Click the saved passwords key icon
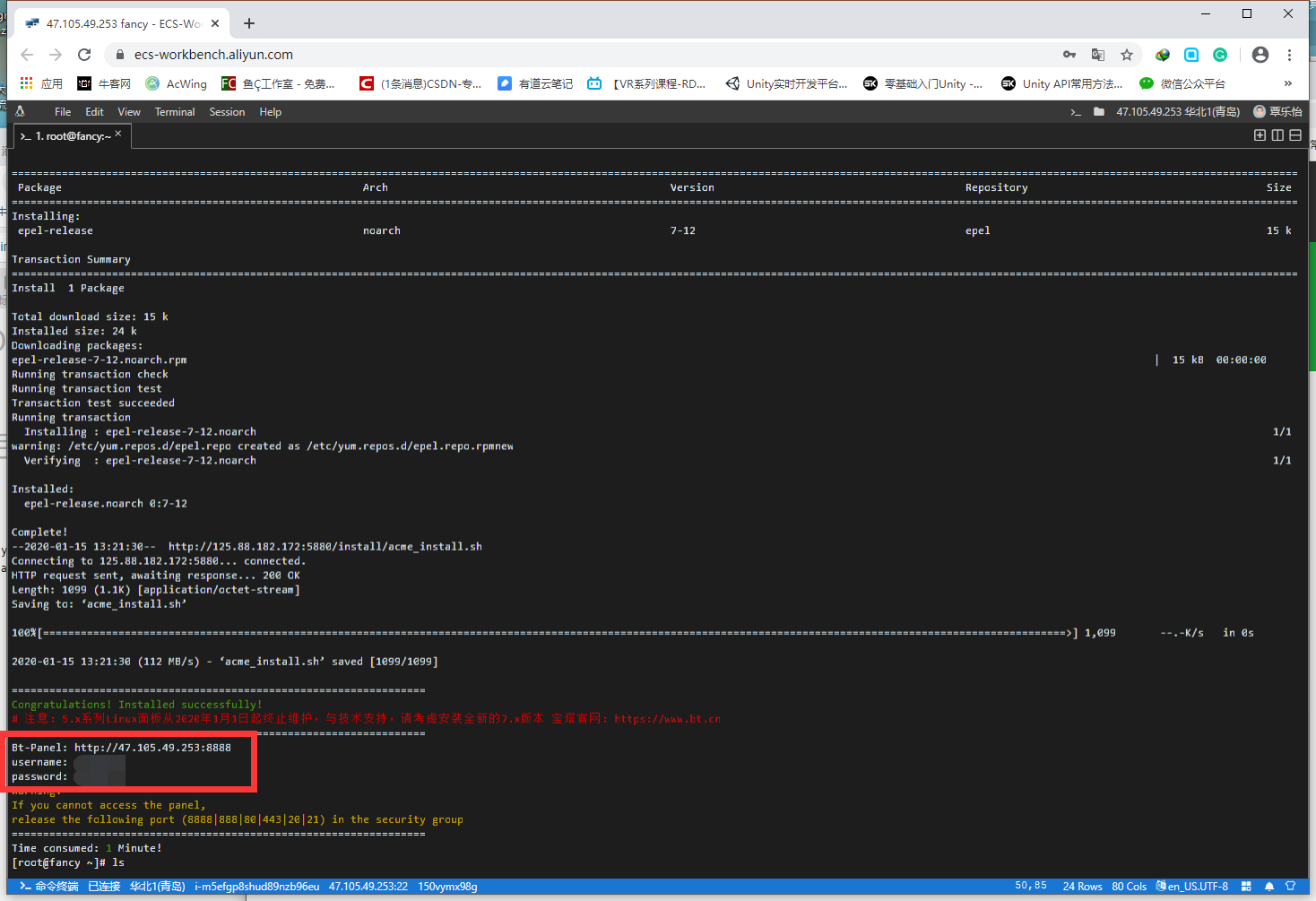This screenshot has width=1316, height=901. (1069, 55)
